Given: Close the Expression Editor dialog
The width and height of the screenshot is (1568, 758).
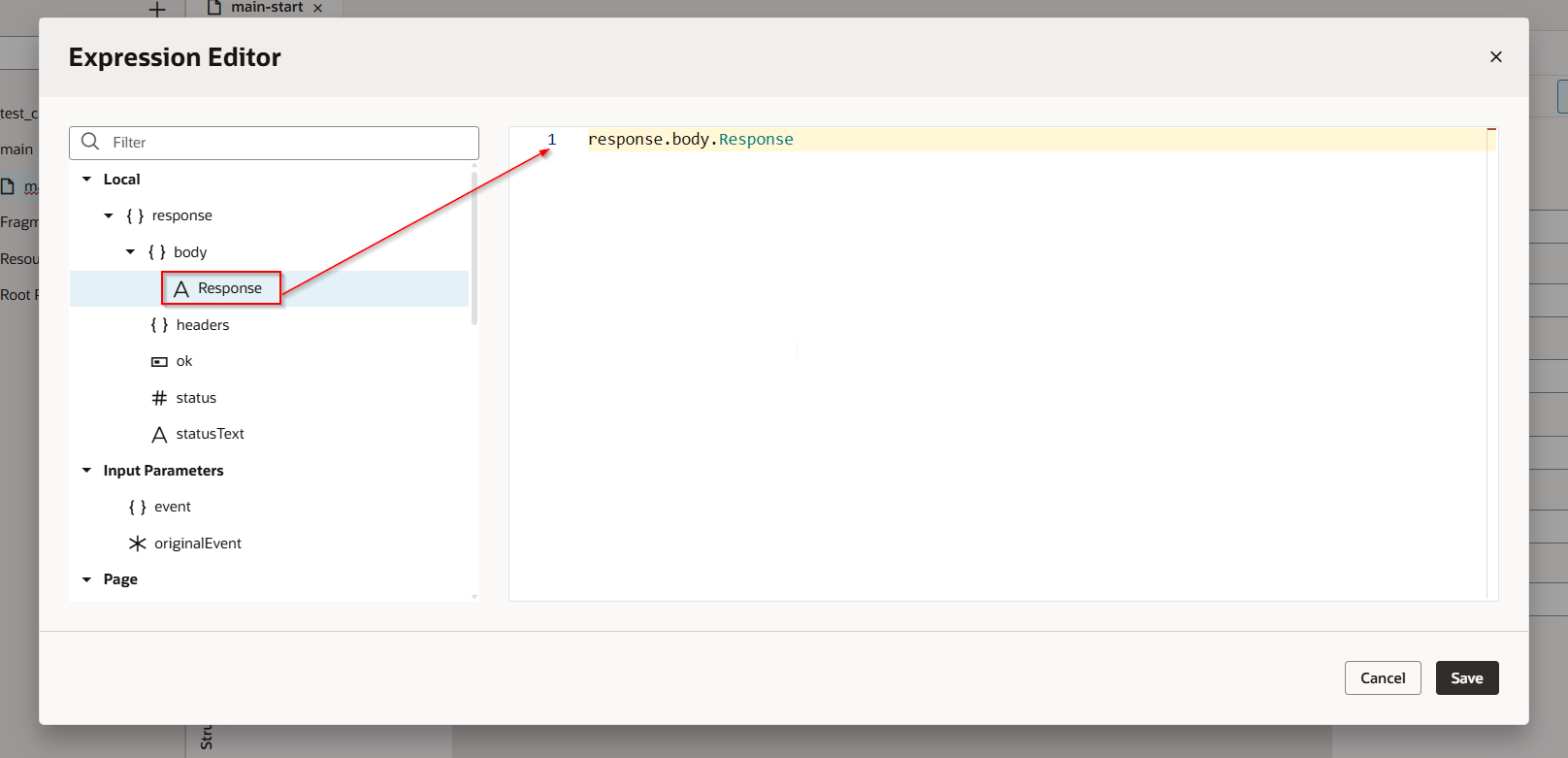Looking at the screenshot, I should [1495, 57].
